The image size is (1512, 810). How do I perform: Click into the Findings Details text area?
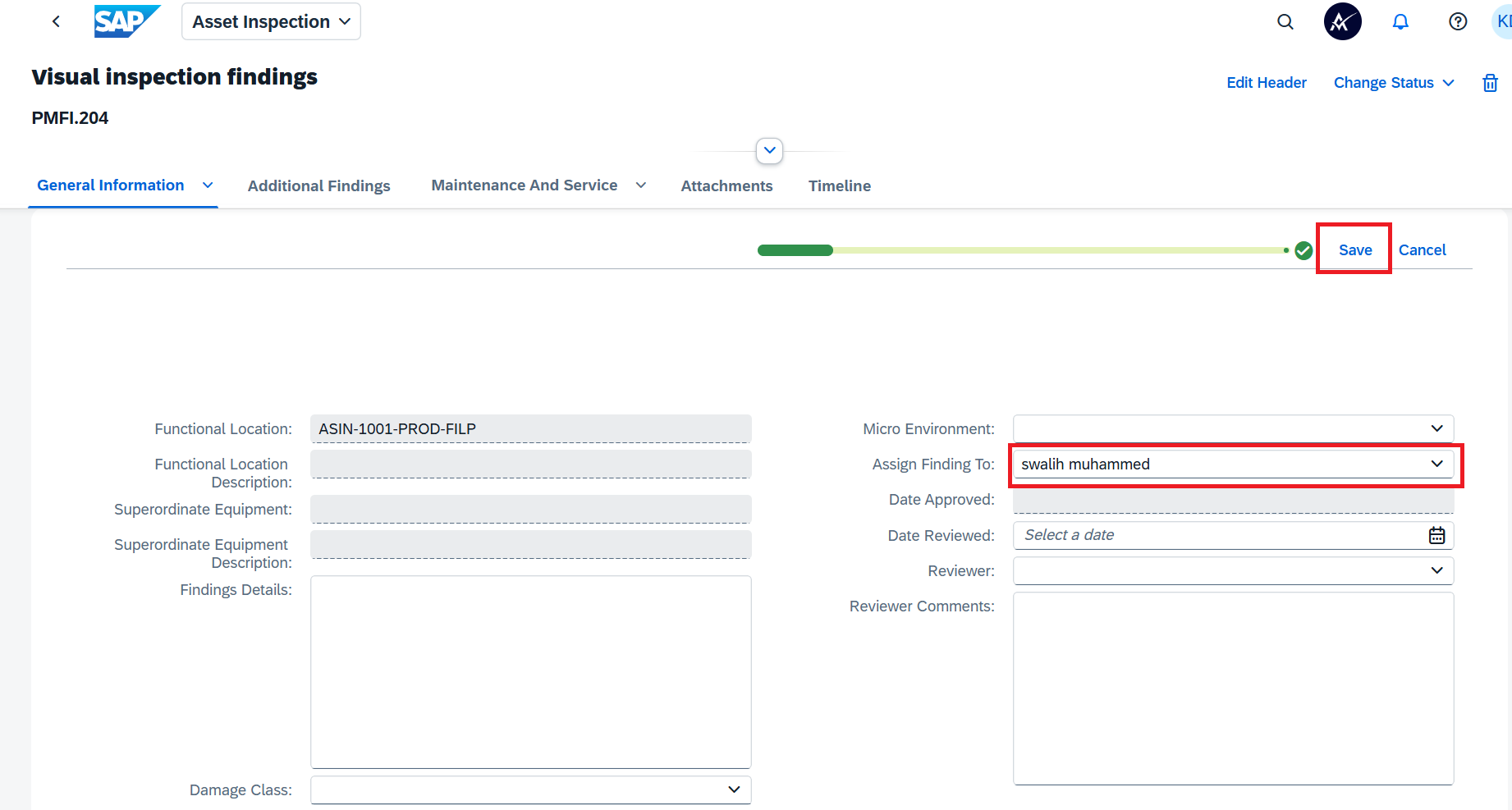[530, 671]
